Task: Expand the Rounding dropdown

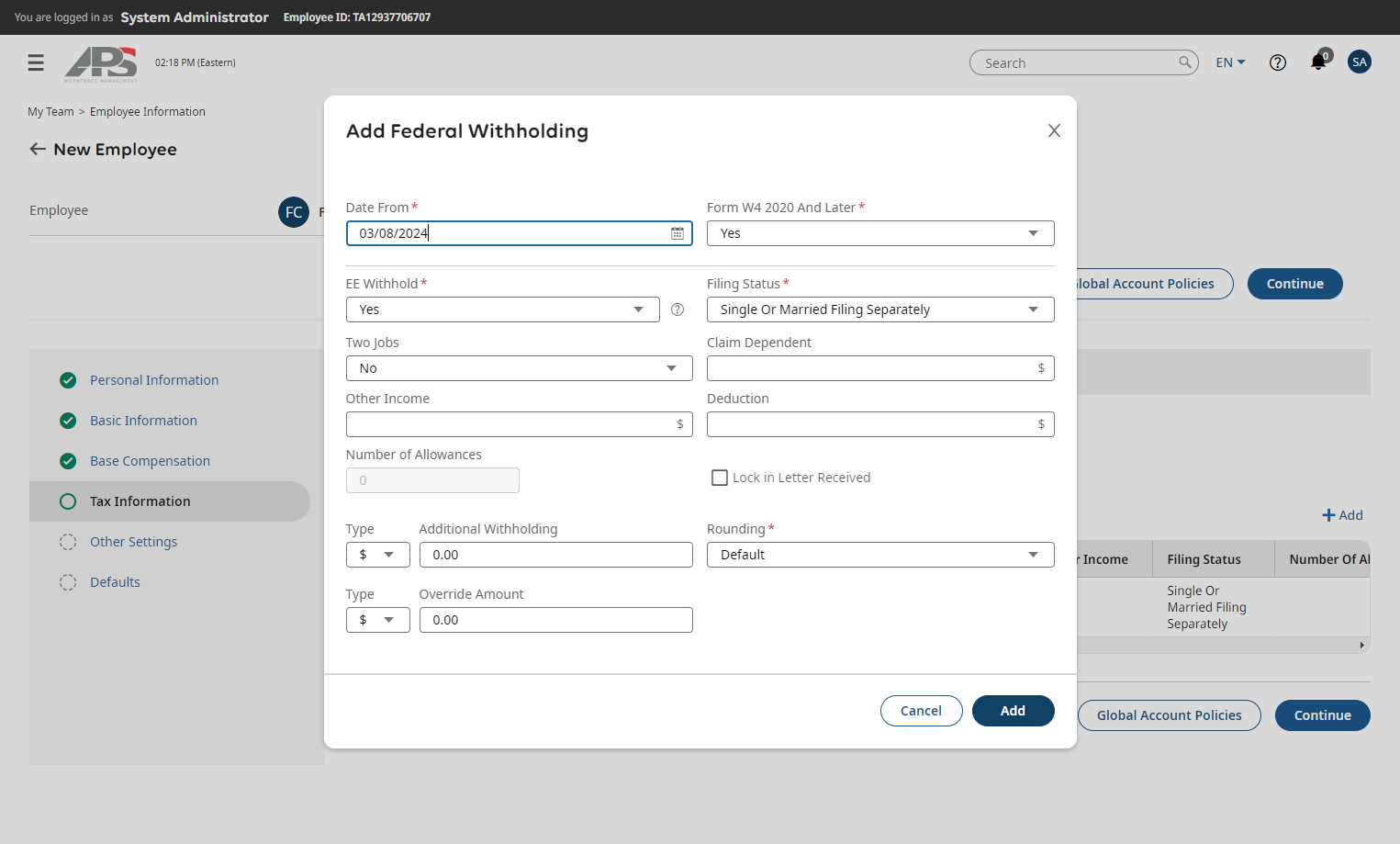Action: (x=880, y=555)
